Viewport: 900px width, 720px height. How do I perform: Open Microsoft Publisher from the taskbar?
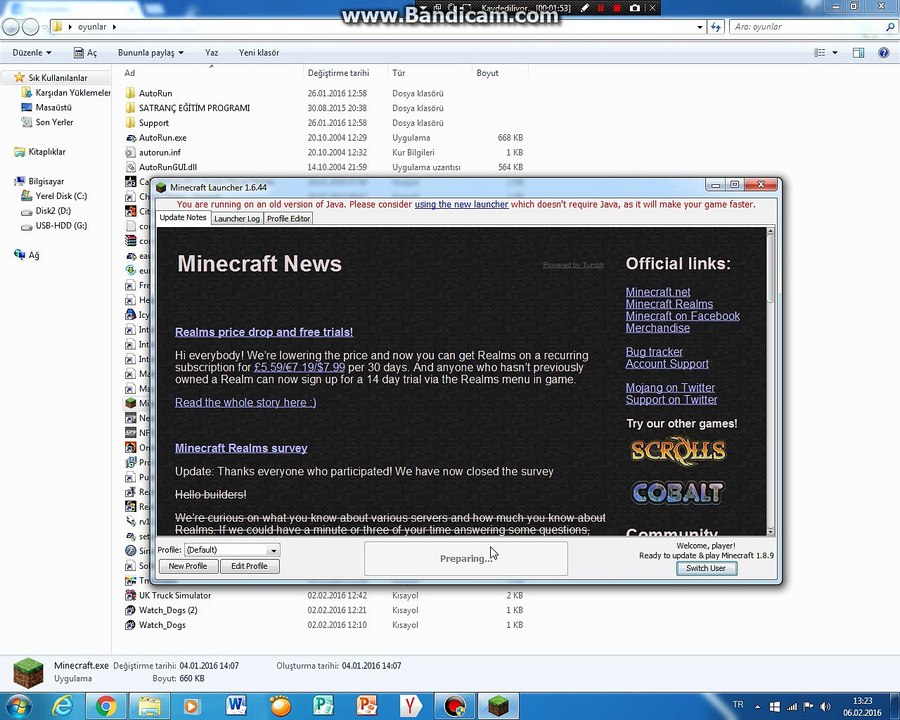pos(323,706)
